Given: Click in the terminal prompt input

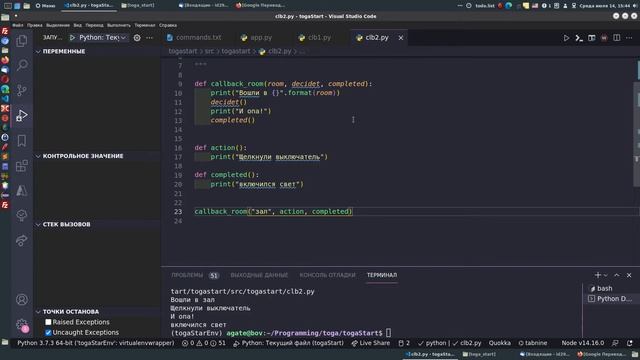Looking at the screenshot, I should coord(389,333).
